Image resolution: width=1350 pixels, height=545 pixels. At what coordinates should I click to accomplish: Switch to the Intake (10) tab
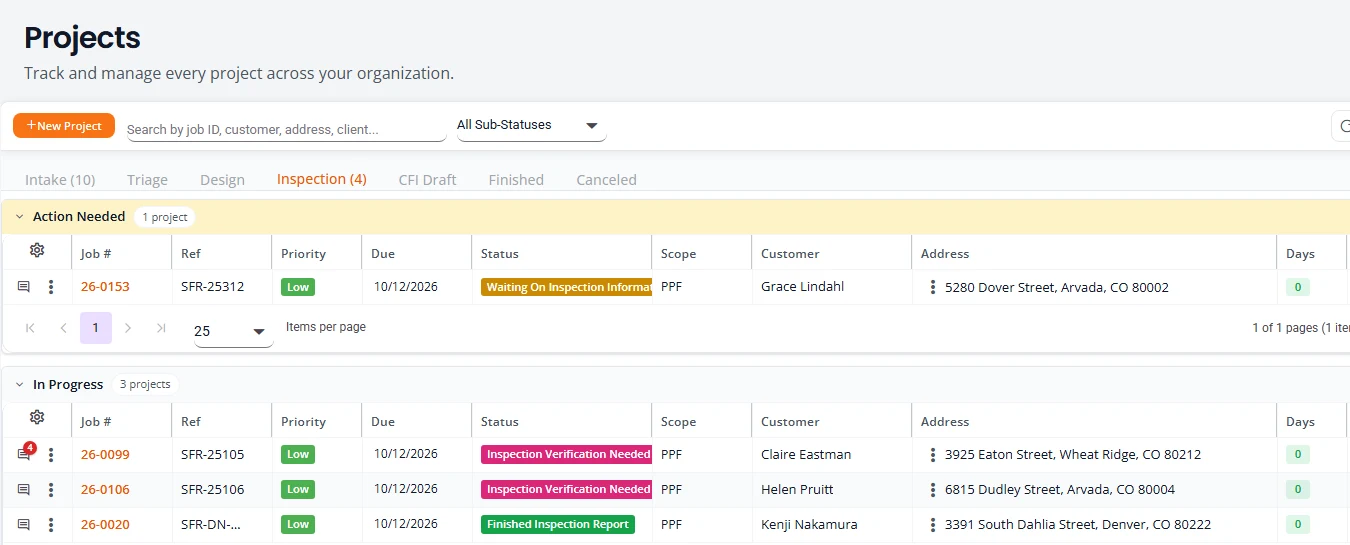point(60,180)
